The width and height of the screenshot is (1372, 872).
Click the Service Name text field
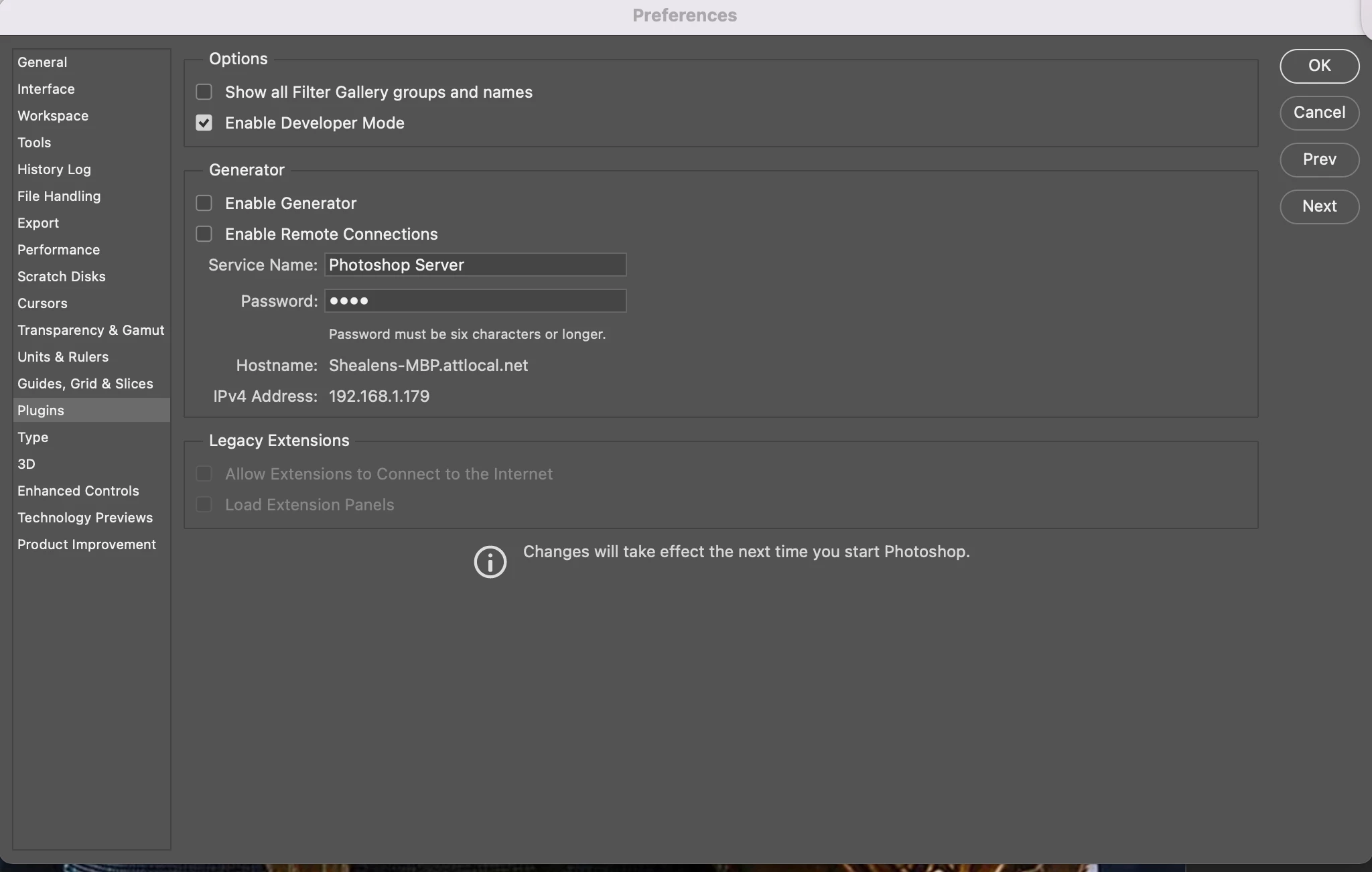point(475,265)
